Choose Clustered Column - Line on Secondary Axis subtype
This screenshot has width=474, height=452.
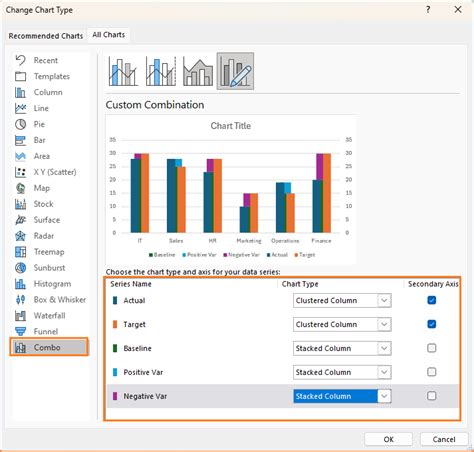[161, 71]
